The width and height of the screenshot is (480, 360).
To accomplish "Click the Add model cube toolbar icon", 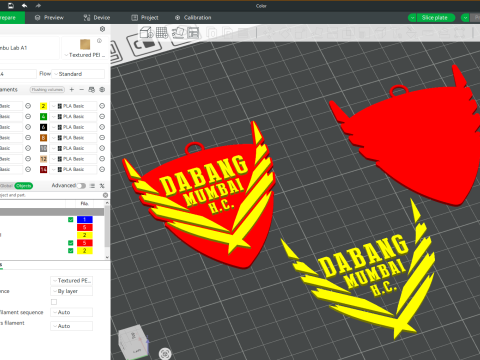I will point(146,33).
